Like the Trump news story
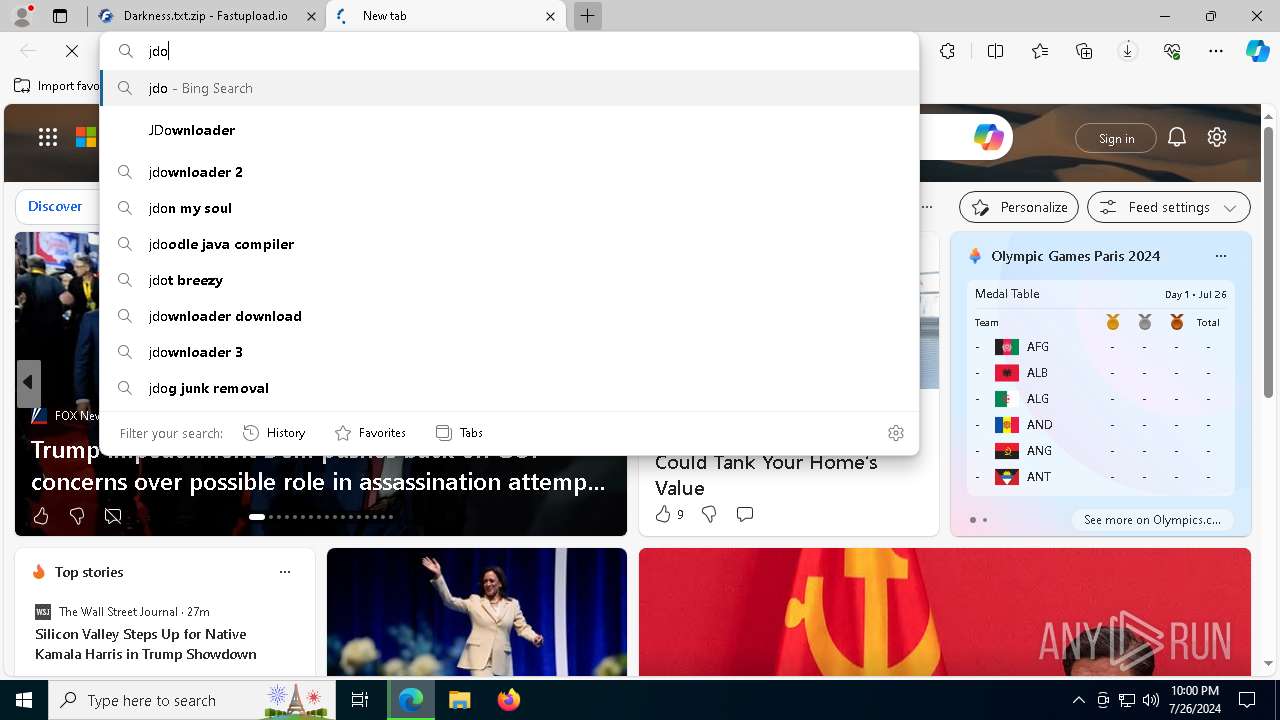This screenshot has height=720, width=1280. [41, 516]
